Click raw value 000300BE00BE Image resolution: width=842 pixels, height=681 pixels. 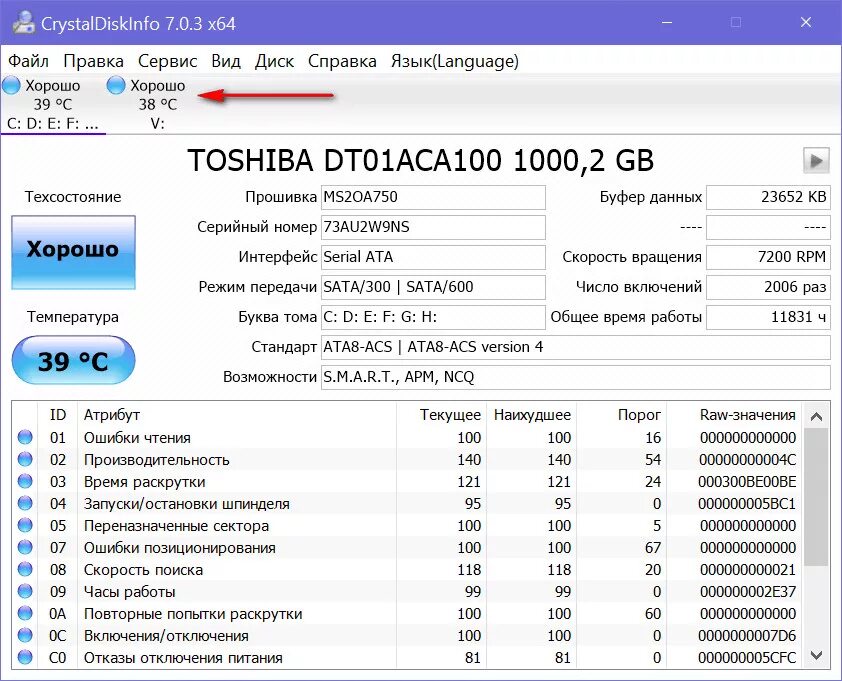(x=747, y=482)
